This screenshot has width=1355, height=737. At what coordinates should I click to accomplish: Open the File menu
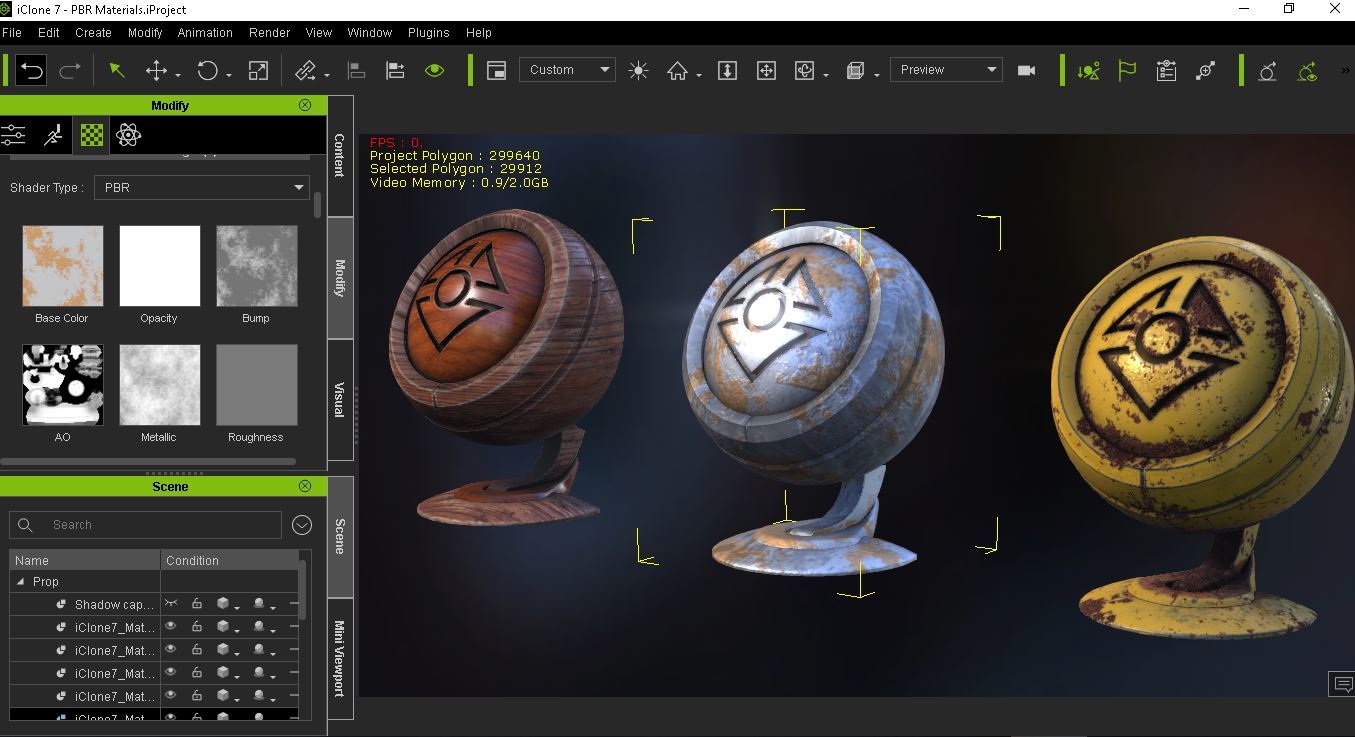coord(12,32)
